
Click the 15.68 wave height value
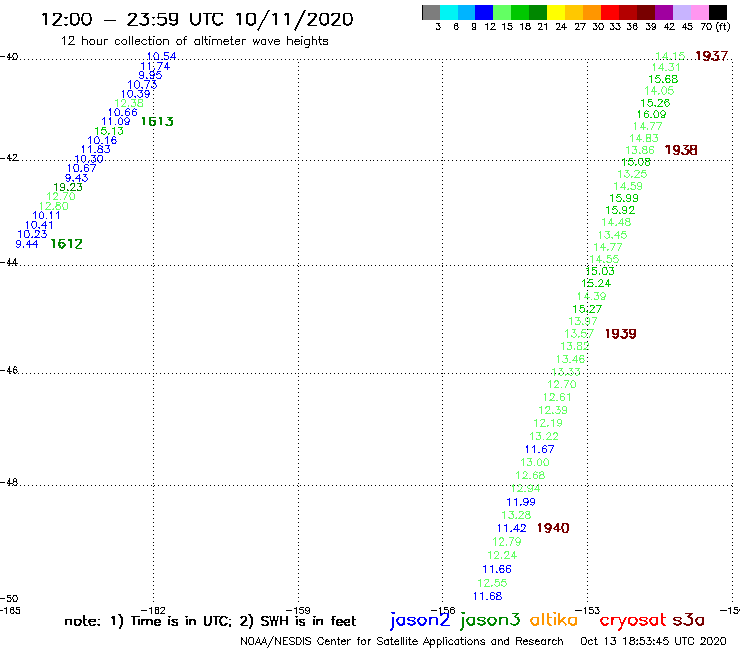663,79
